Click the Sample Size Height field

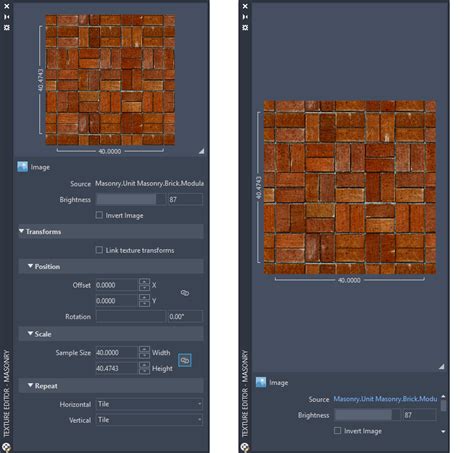click(x=117, y=368)
